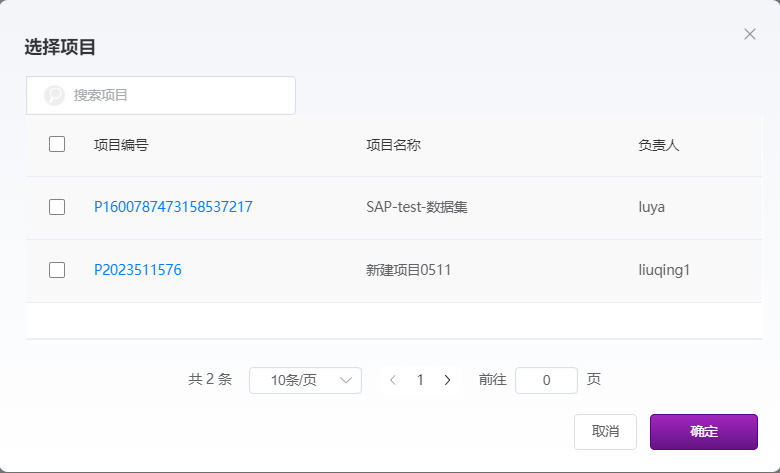Image resolution: width=780 pixels, height=473 pixels.
Task: Open project link P2023511576
Action: tap(138, 270)
